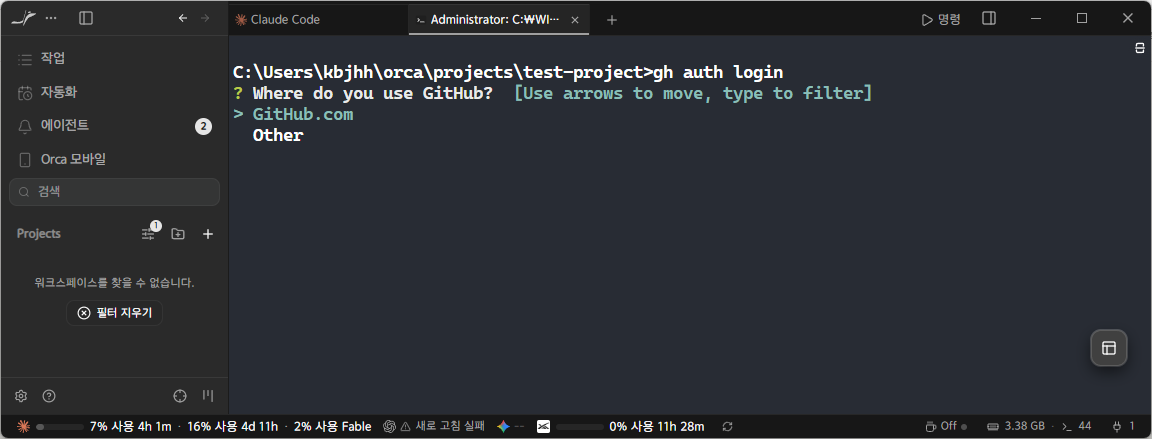Go back with the left arrow

coord(183,18)
